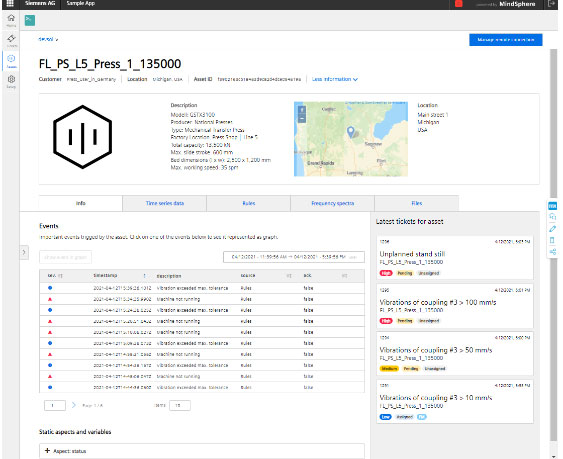Go to Home in the sidebar
This screenshot has width=563, height=459.
[x=11, y=20]
